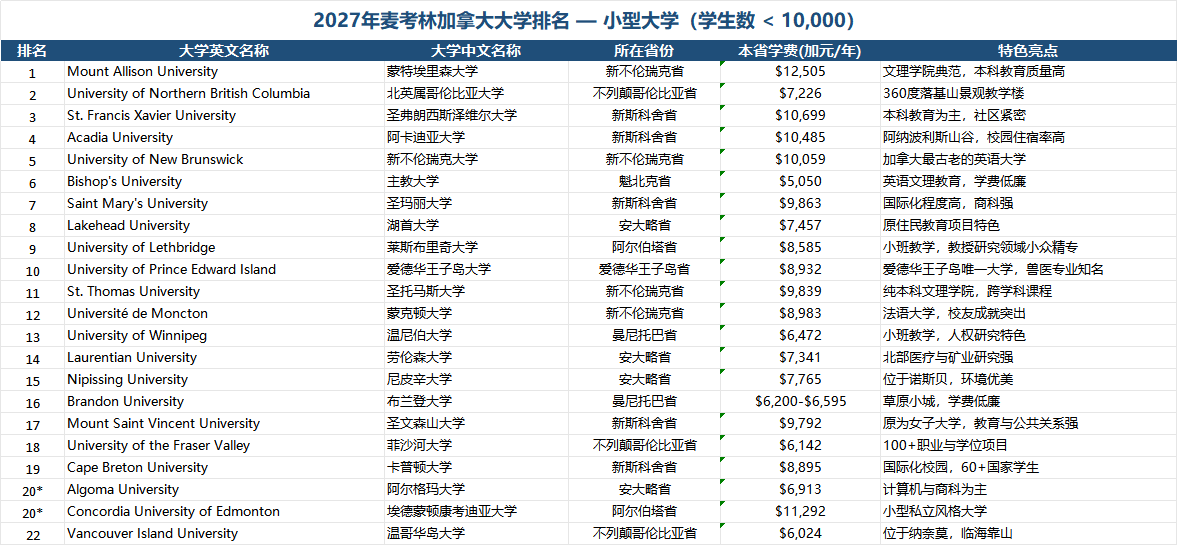
Task: Select cell University of New Brunswick
Action: (224, 160)
